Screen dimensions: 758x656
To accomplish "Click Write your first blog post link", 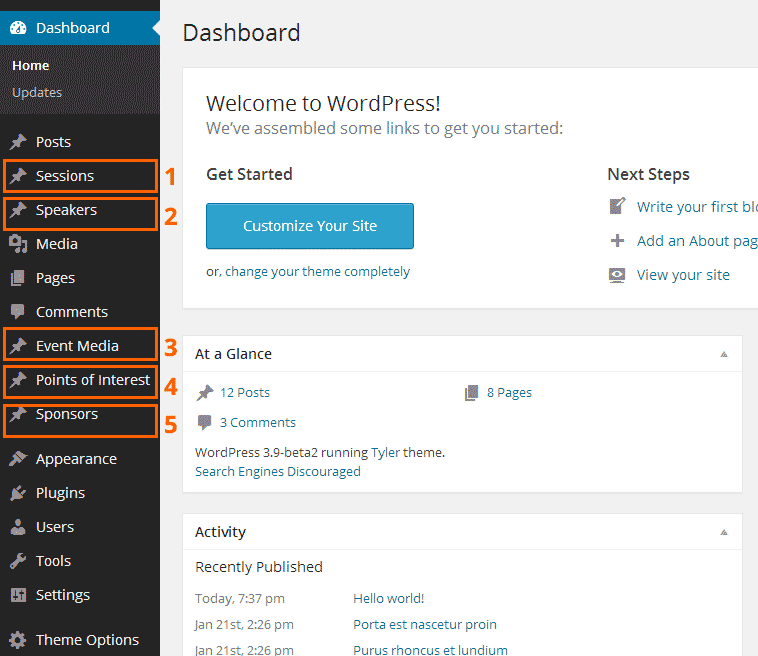I will [697, 206].
